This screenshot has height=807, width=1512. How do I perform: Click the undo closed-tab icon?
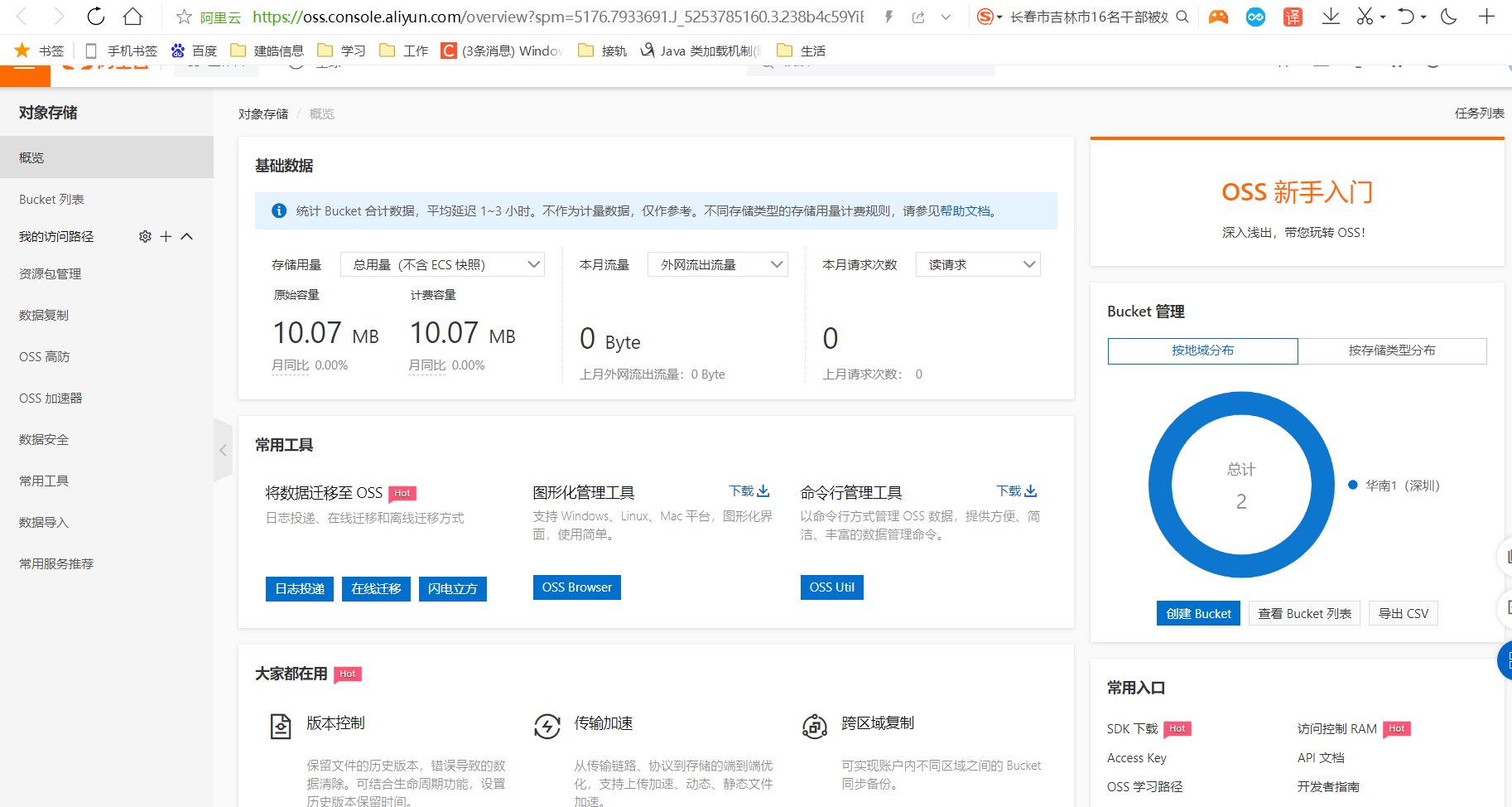click(1406, 17)
